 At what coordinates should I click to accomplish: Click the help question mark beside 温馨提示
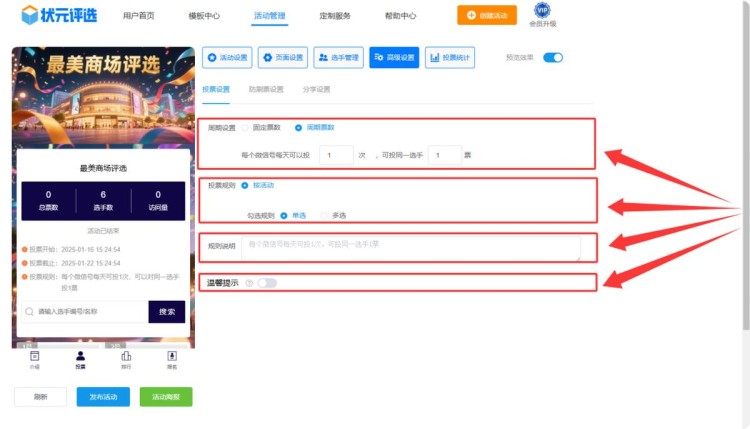[248, 283]
